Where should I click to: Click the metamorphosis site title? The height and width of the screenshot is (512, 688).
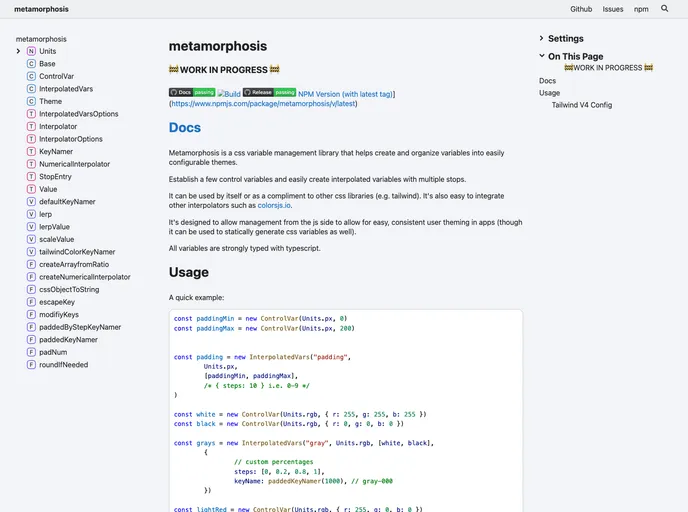tap(42, 9)
